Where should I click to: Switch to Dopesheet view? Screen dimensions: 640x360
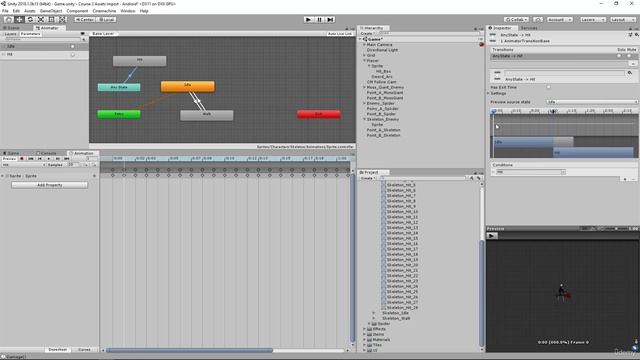point(58,349)
